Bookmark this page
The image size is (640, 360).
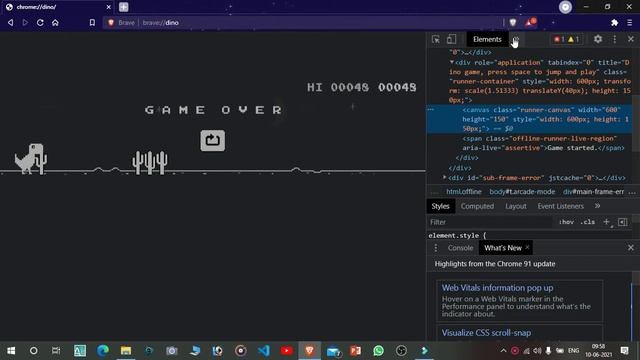92,22
